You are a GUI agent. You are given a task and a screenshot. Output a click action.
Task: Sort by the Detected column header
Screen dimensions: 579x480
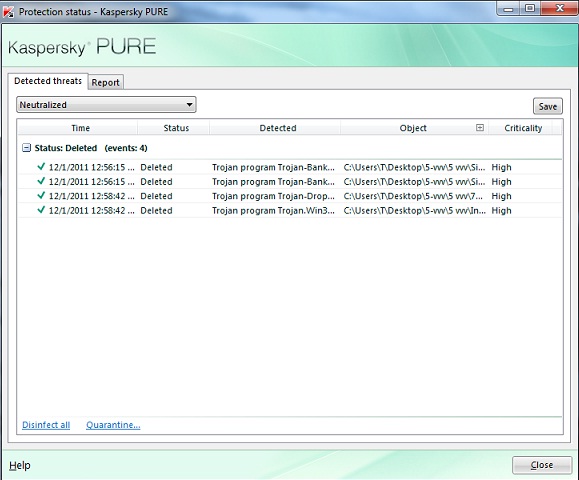click(x=275, y=128)
